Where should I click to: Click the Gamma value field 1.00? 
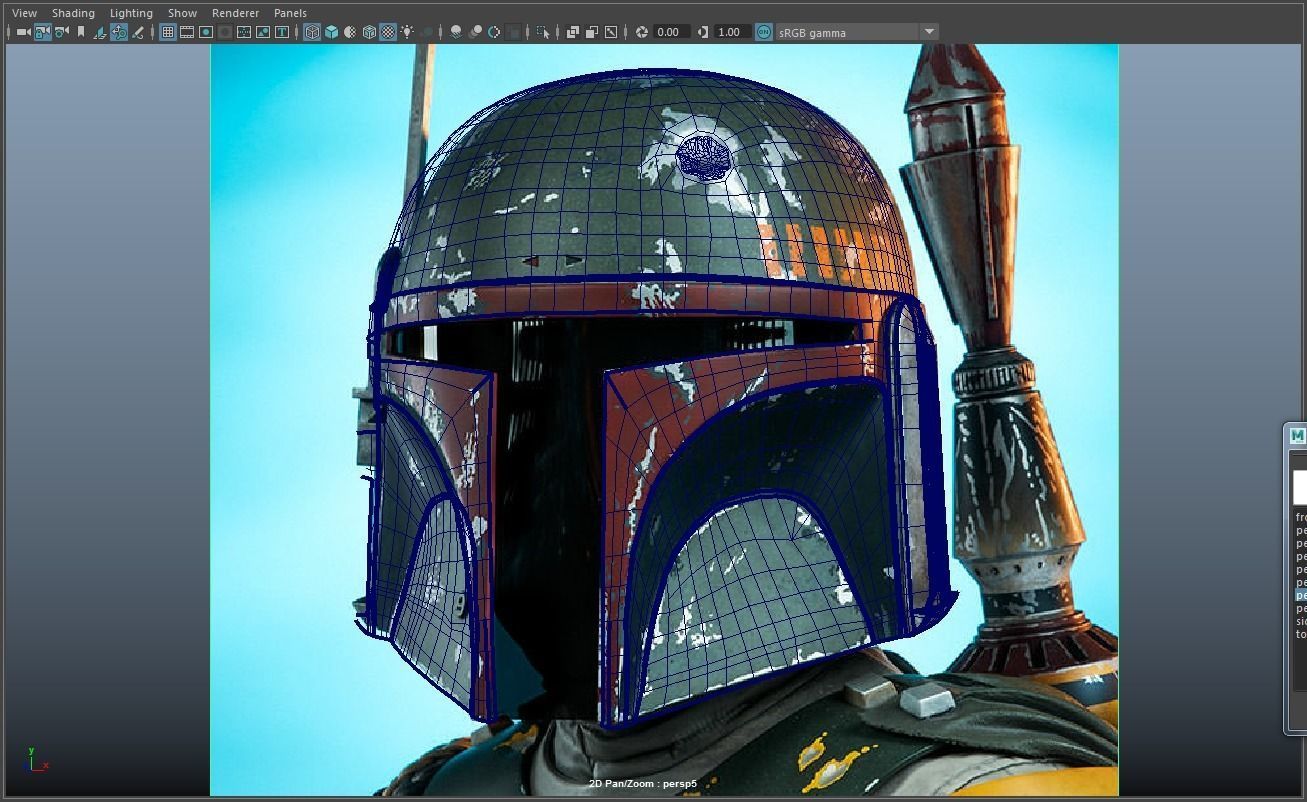point(731,32)
